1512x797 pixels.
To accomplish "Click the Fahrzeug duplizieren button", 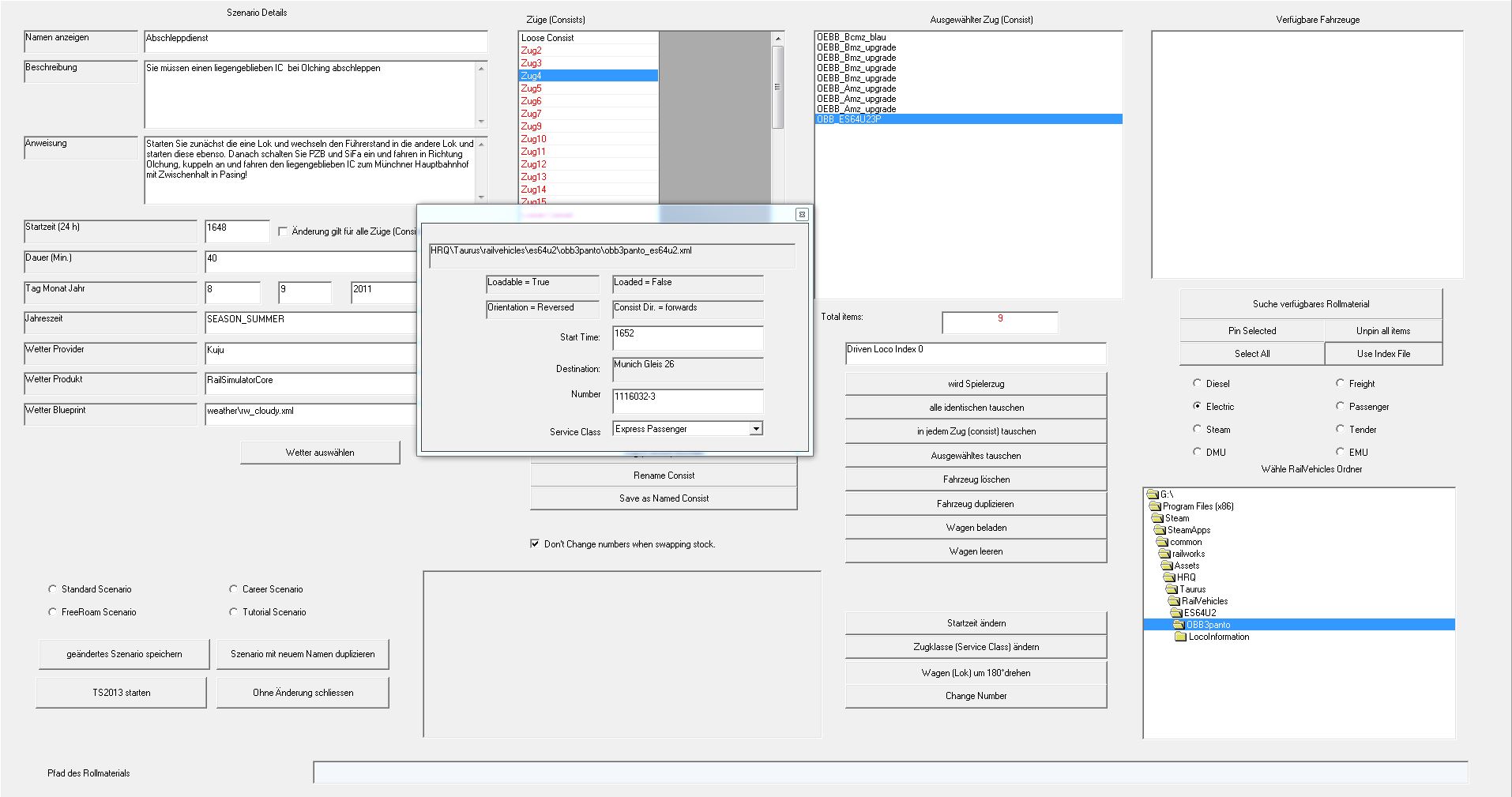I will [x=976, y=504].
